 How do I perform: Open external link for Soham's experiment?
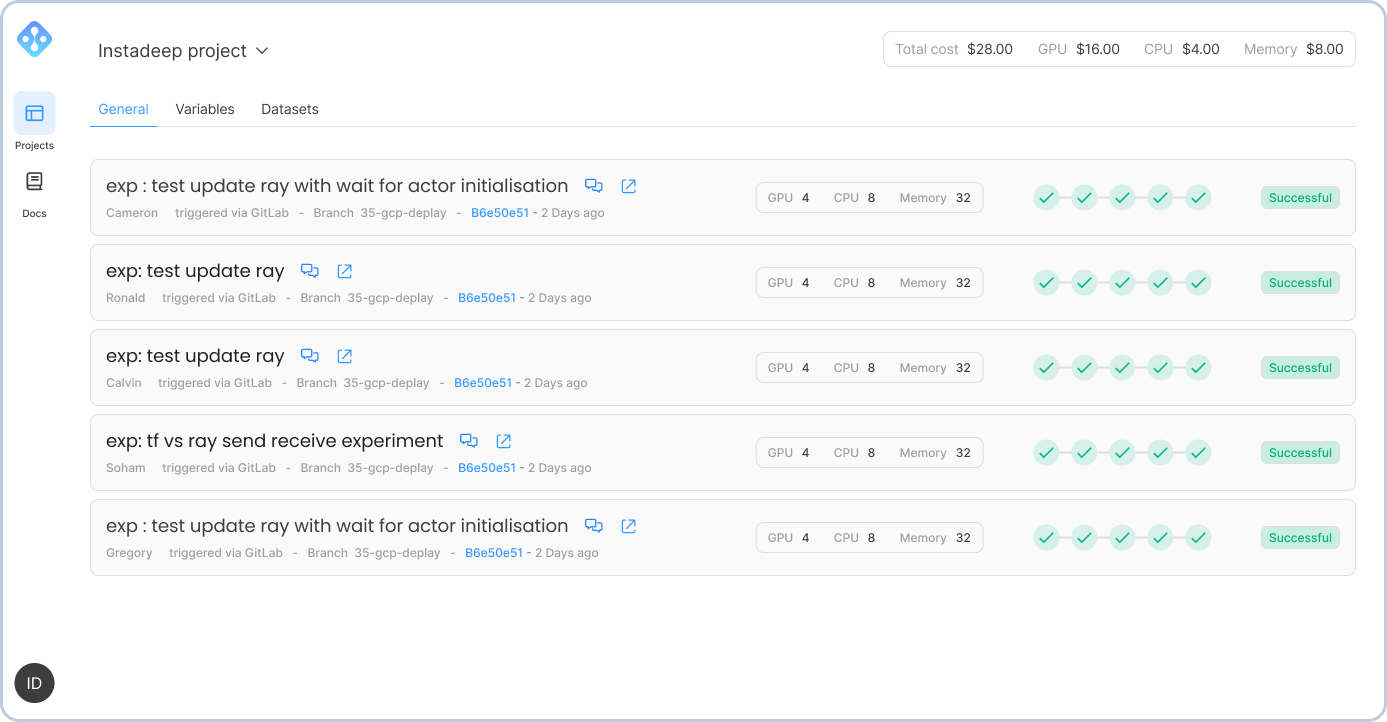point(504,441)
